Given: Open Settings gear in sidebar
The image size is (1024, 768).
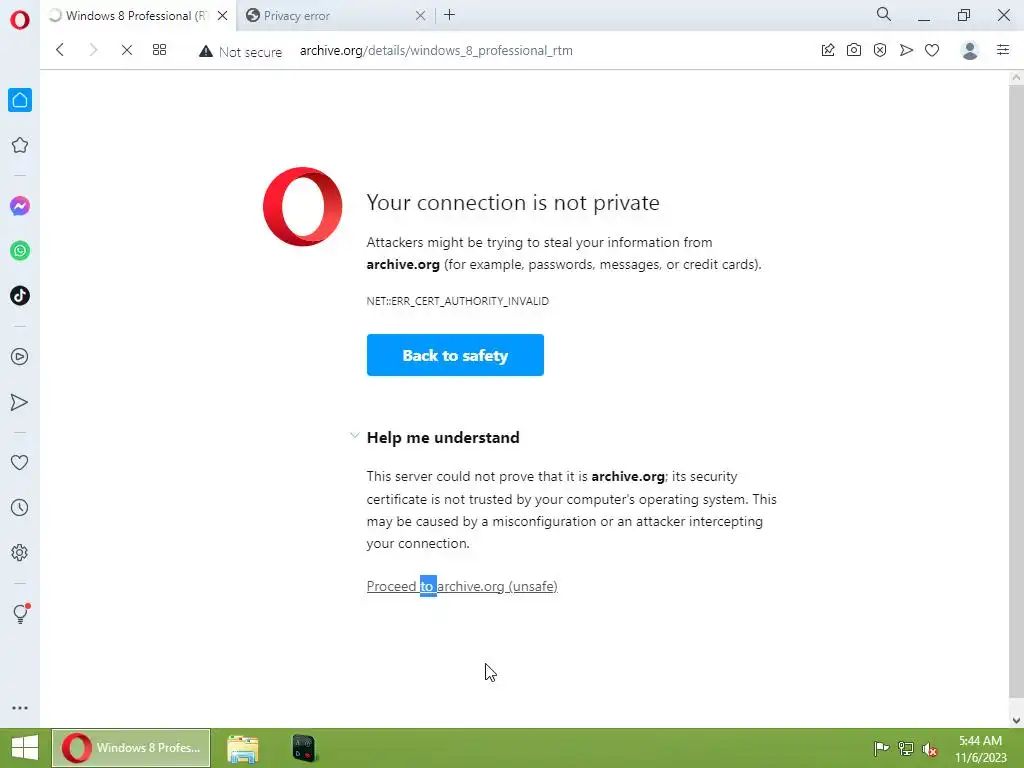Looking at the screenshot, I should tap(20, 552).
